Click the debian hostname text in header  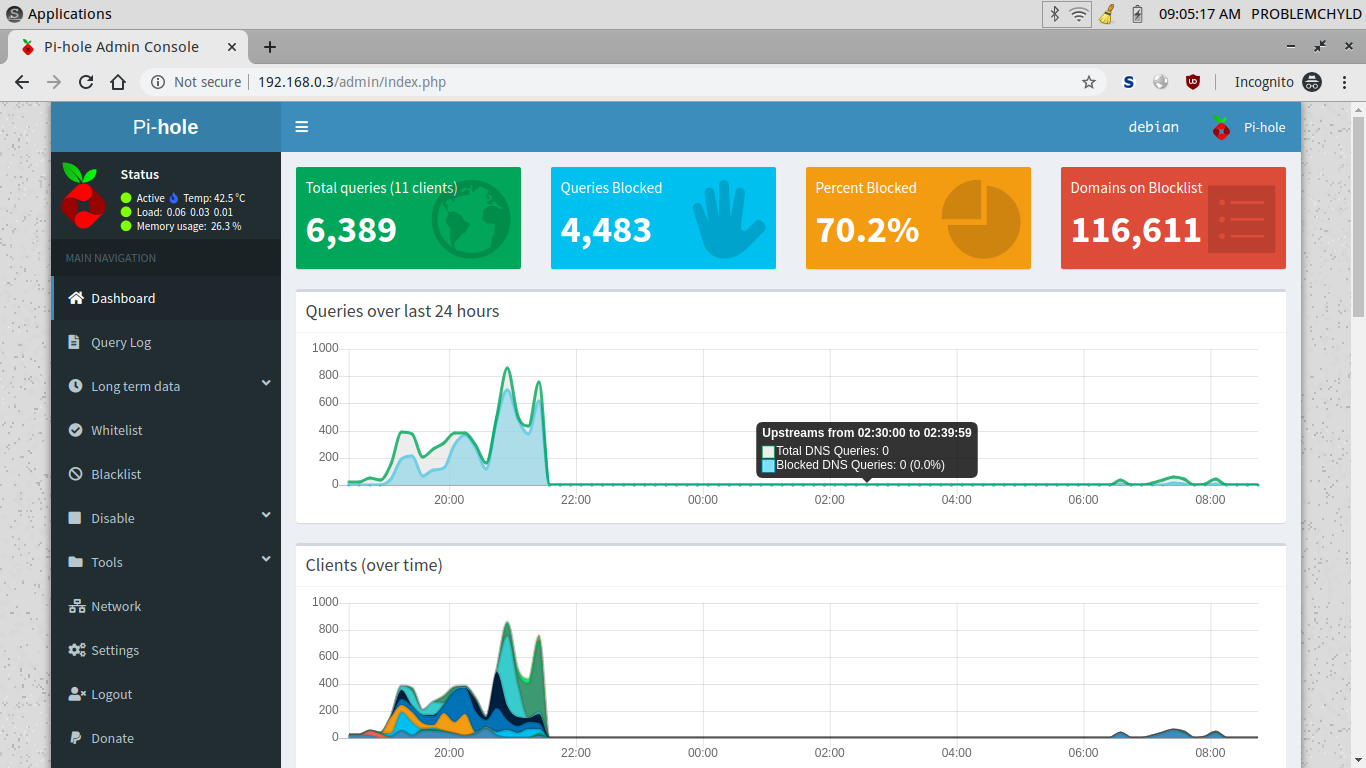pyautogui.click(x=1154, y=127)
